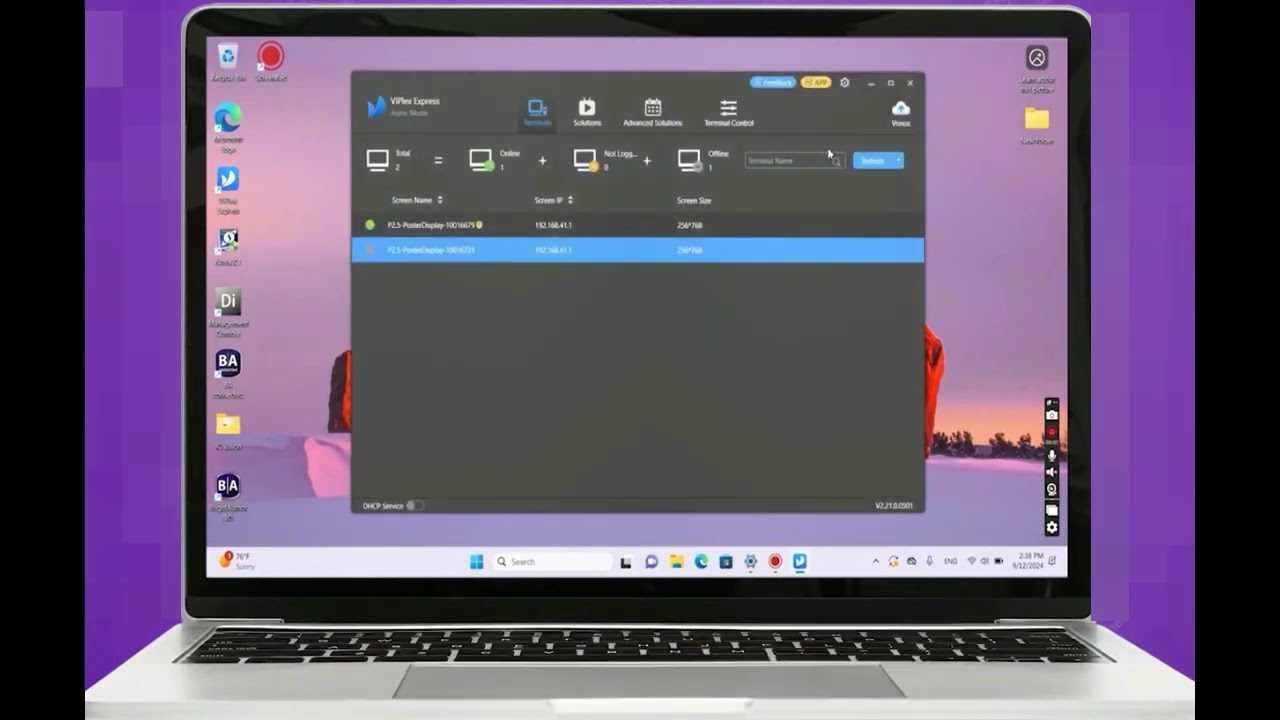Filter by Total terminals monitor icon
1280x720 pixels.
click(x=378, y=160)
